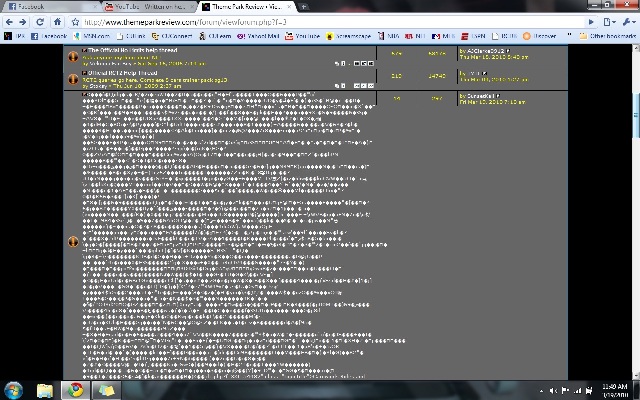Close the Theme Park Review tab
This screenshot has height=400, width=640.
(x=289, y=7)
